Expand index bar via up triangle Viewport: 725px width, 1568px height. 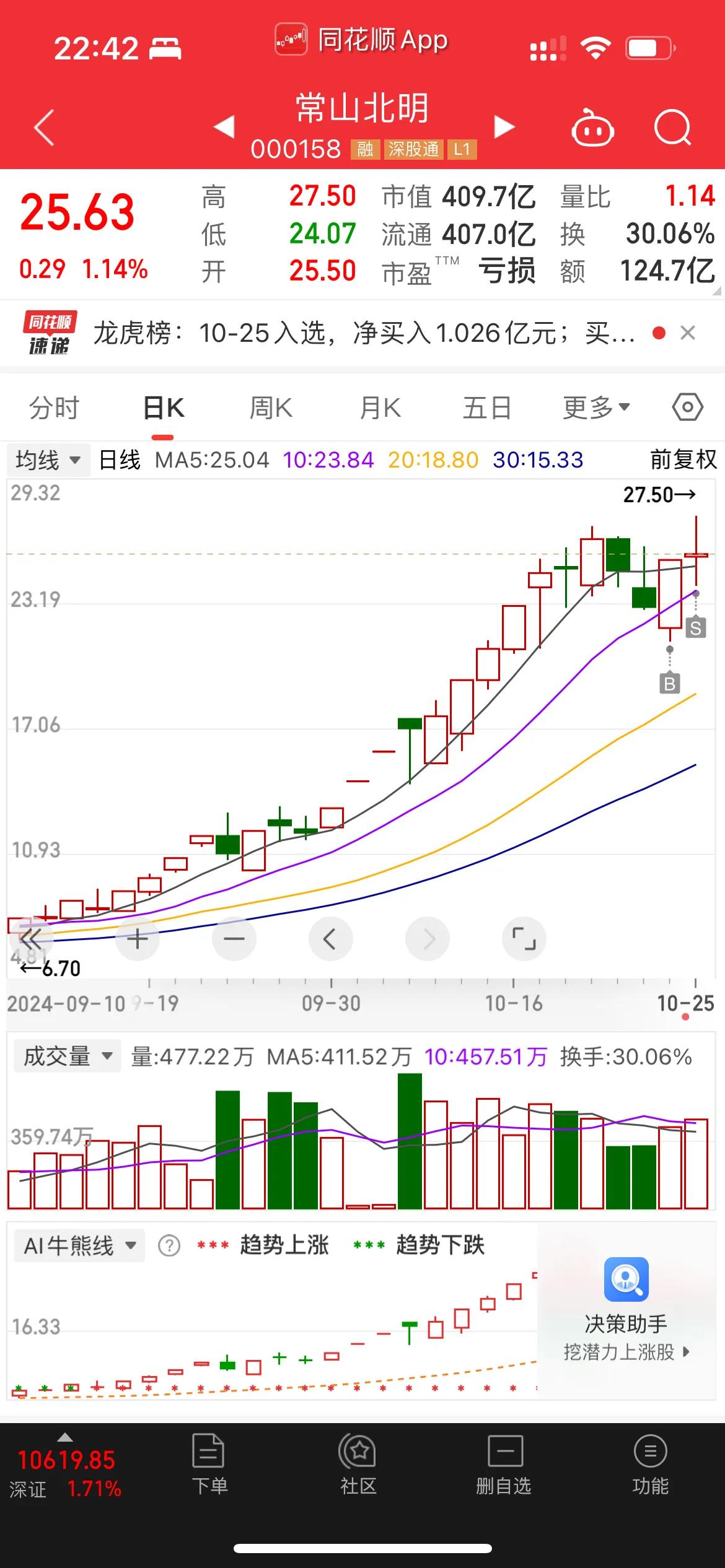65,1437
